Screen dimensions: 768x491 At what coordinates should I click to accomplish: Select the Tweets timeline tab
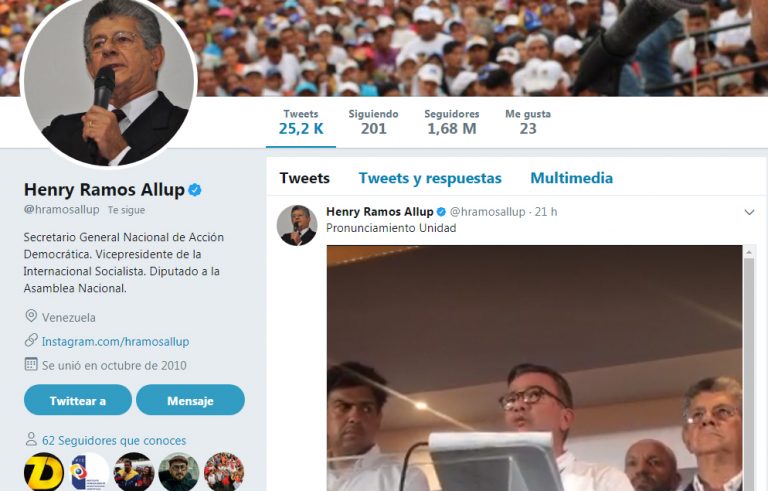(x=304, y=178)
